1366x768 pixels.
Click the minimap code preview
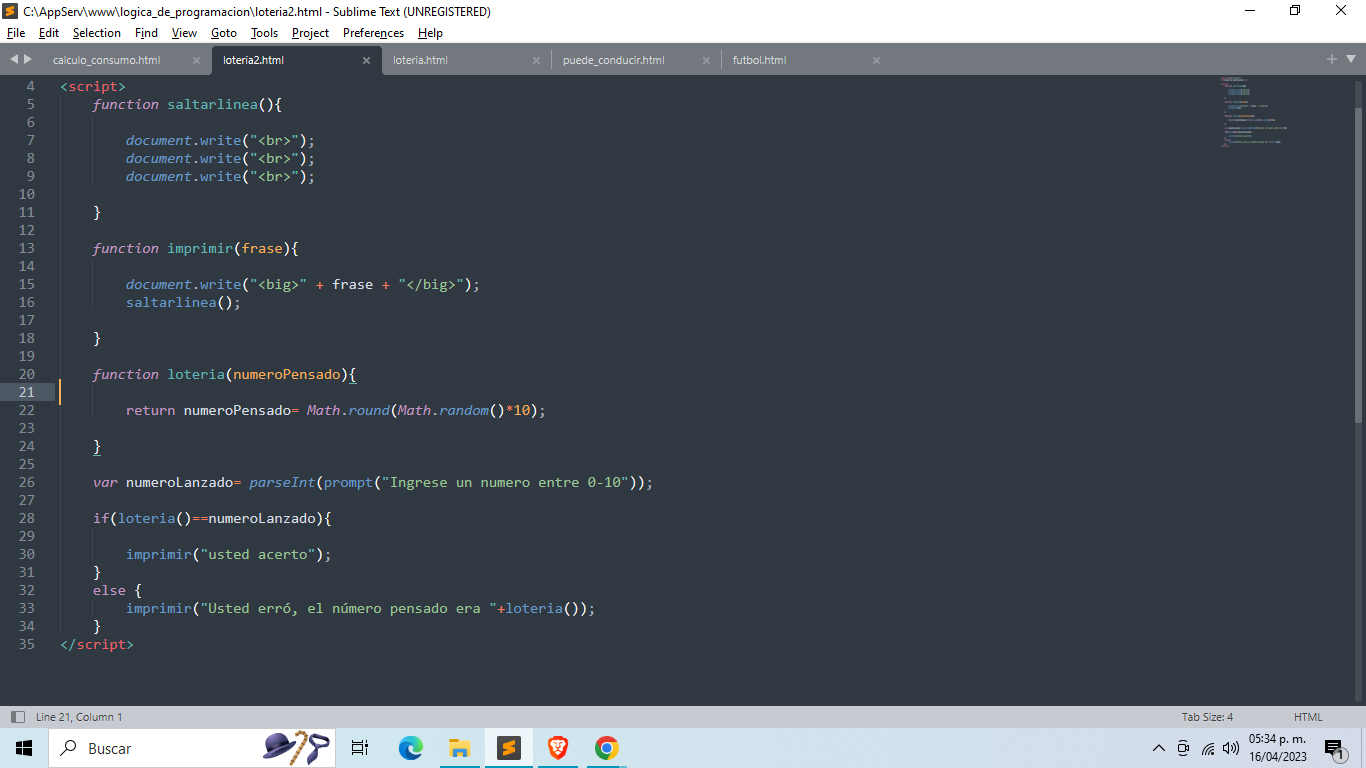[1253, 112]
